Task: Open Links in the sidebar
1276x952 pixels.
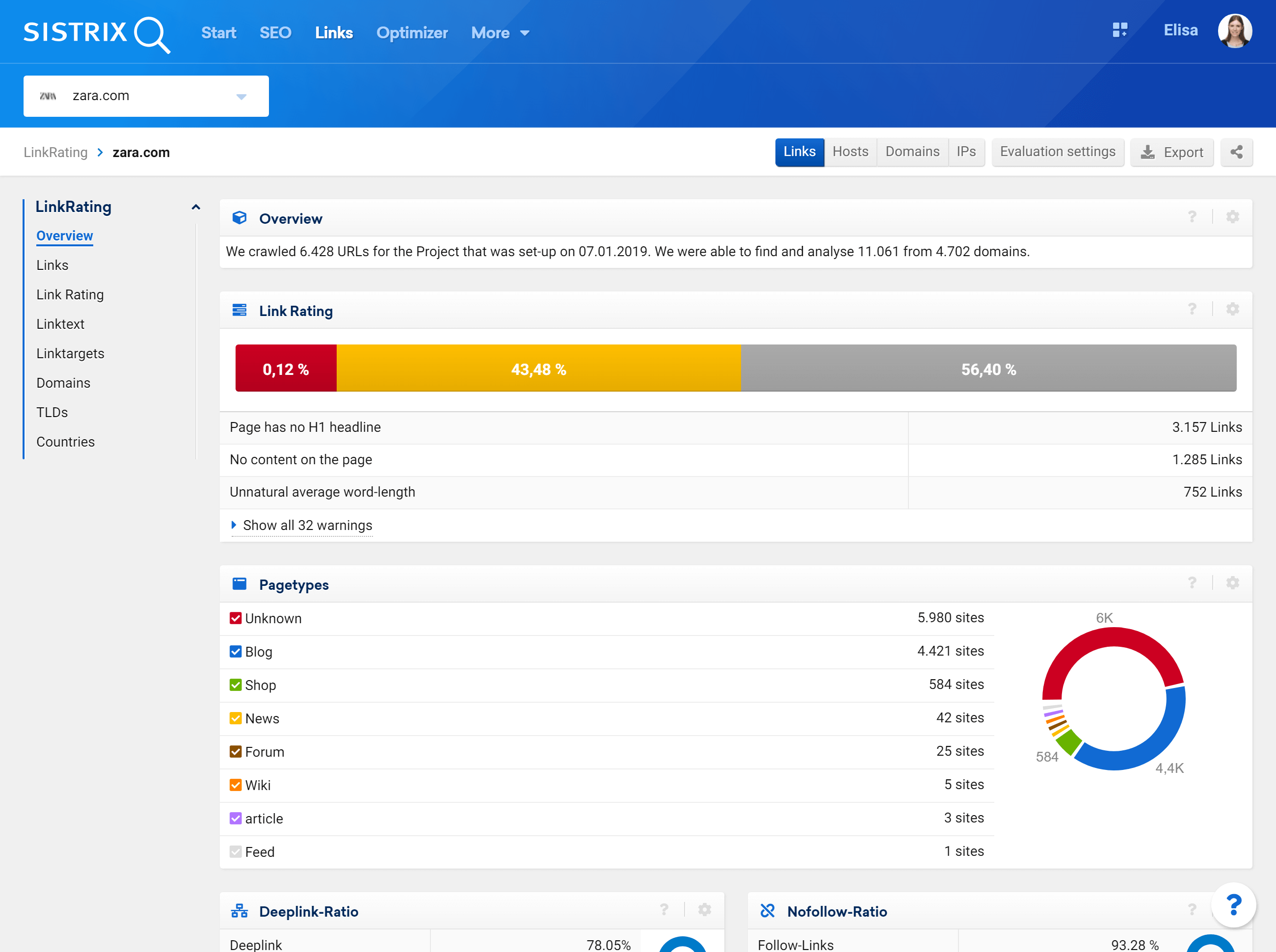Action: 53,265
